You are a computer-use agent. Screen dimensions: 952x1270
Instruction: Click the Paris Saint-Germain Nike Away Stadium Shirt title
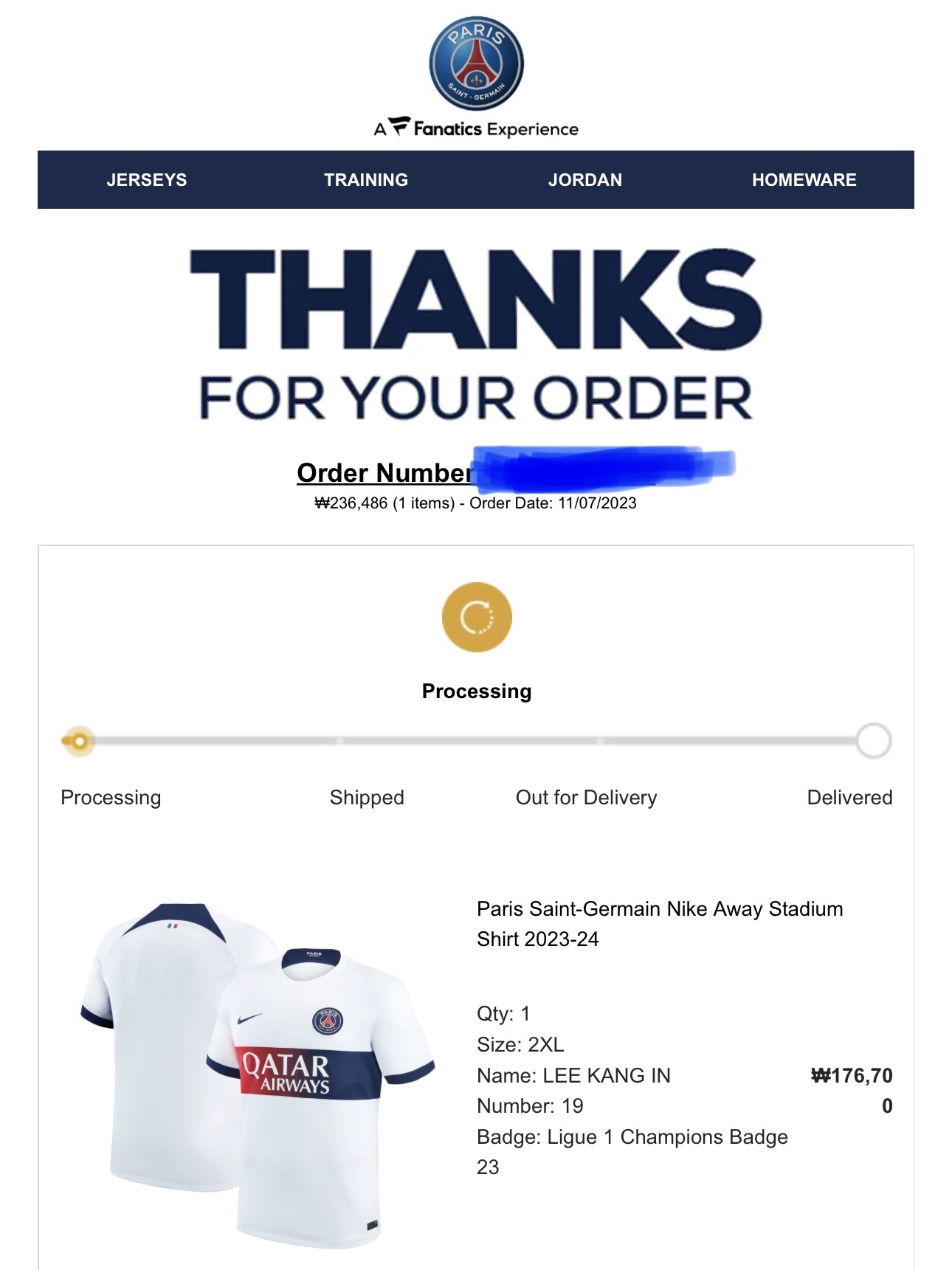pyautogui.click(x=660, y=924)
